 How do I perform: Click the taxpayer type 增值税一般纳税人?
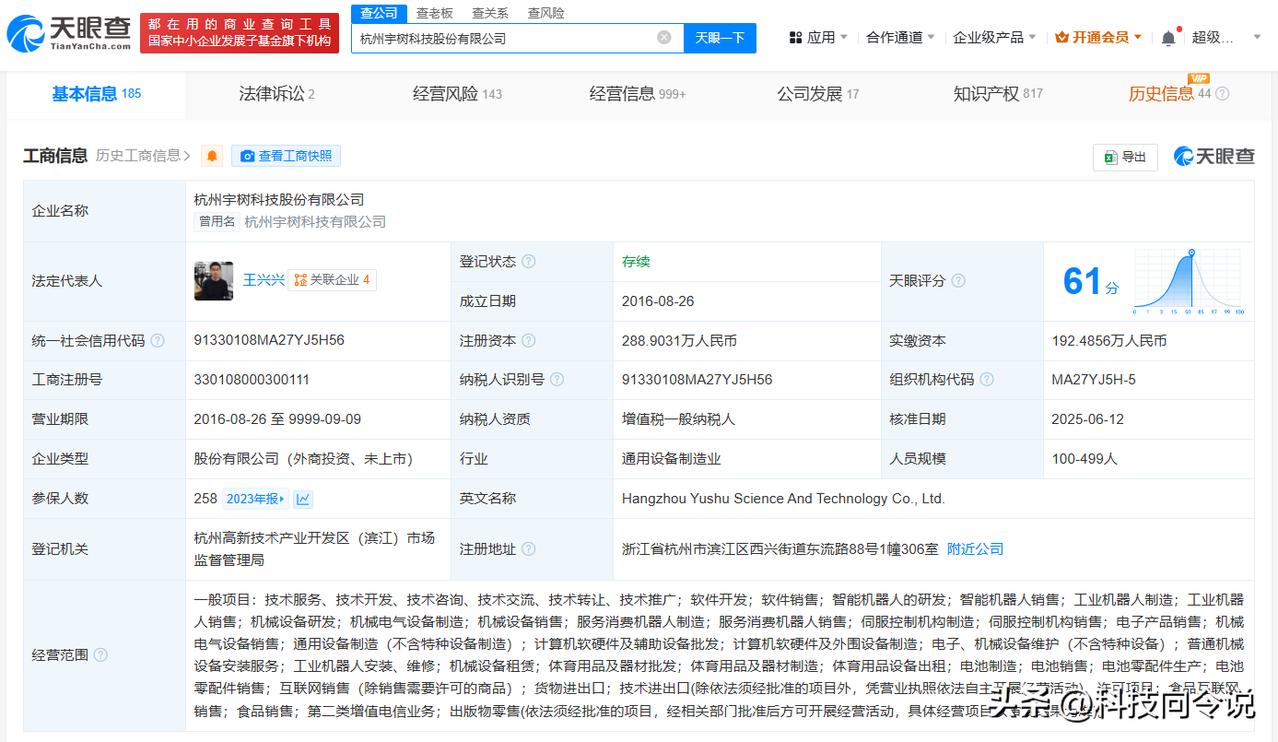(678, 419)
